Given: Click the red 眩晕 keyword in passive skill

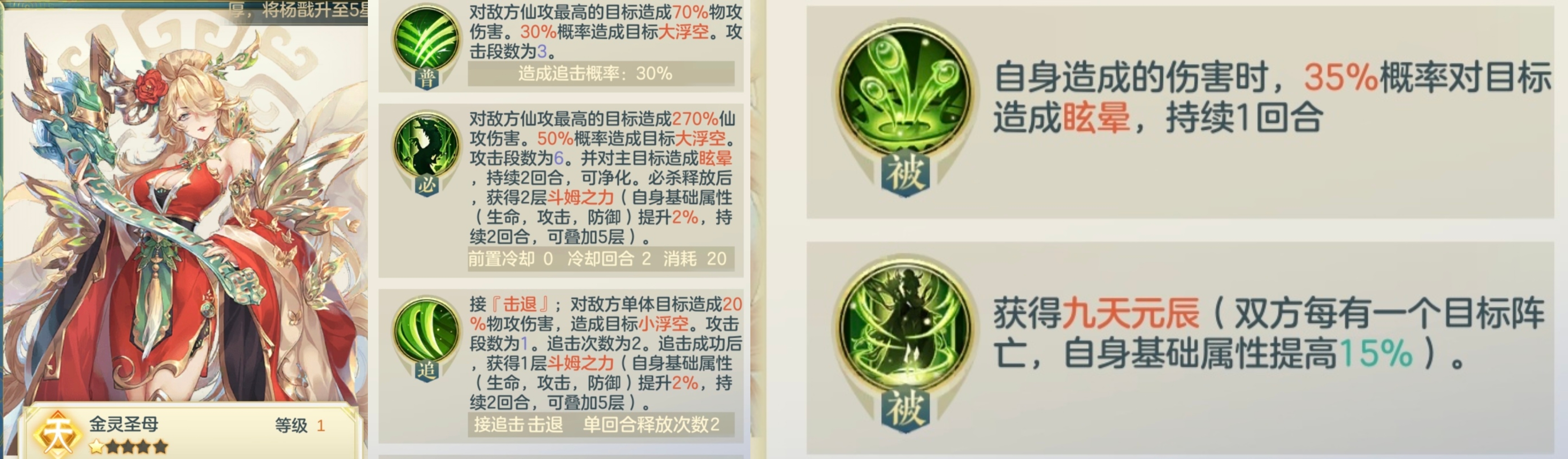Looking at the screenshot, I should click(x=1096, y=117).
